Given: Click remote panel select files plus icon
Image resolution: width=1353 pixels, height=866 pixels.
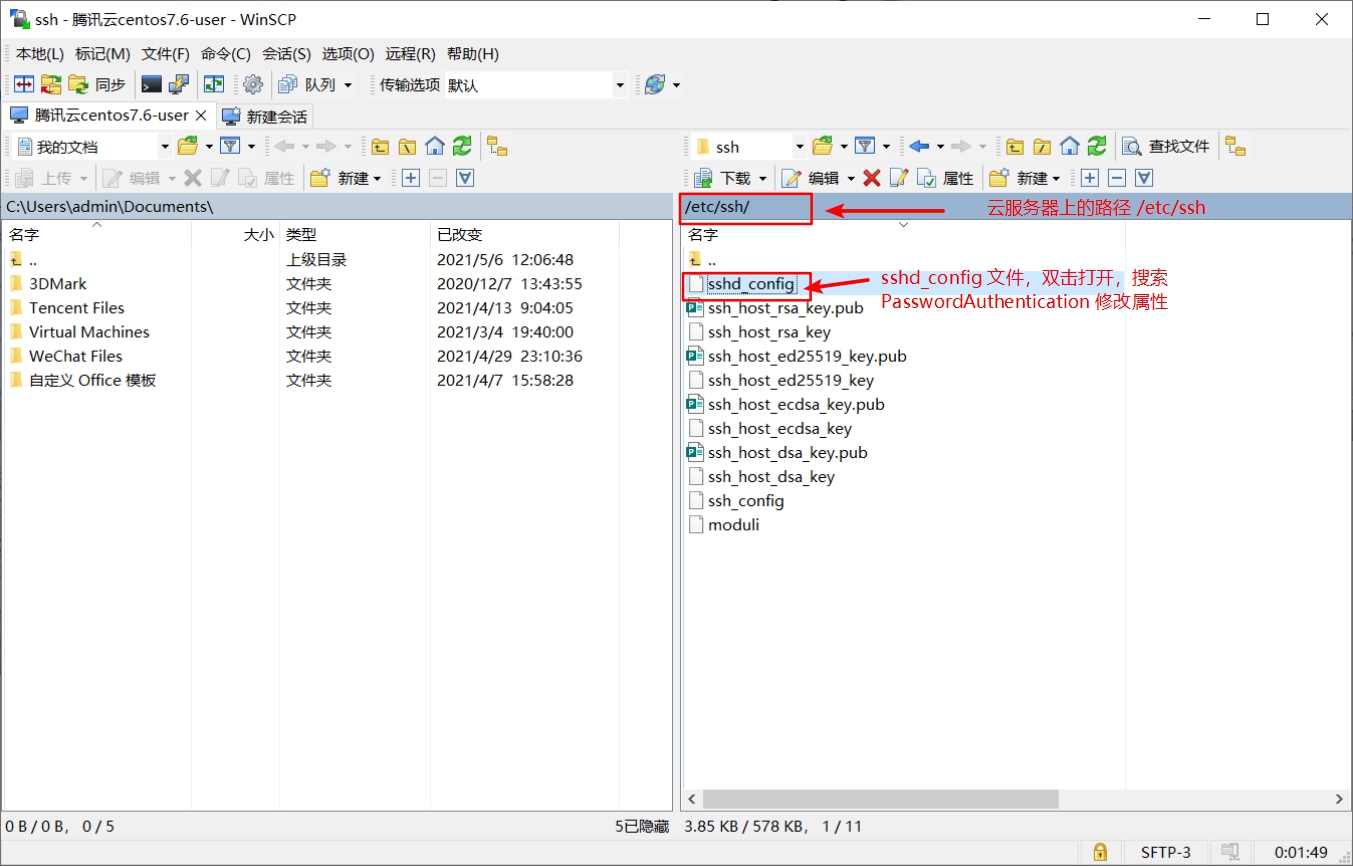Looking at the screenshot, I should click(x=1090, y=178).
